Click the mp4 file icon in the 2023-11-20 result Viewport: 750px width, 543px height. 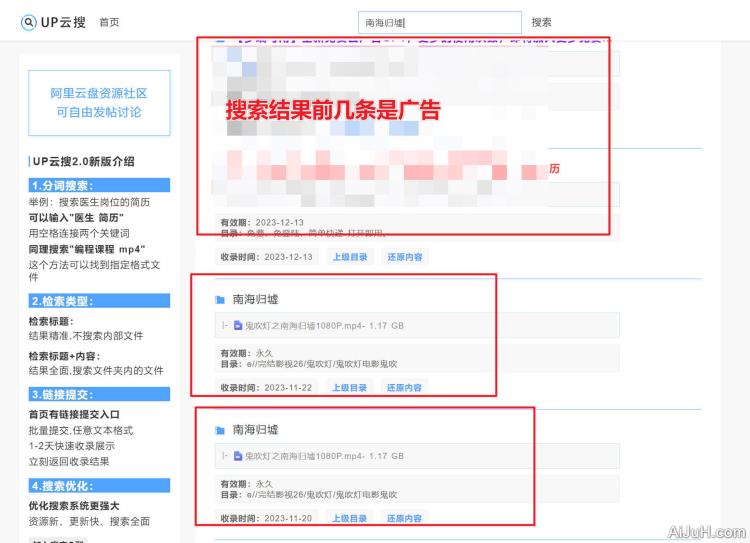[238, 456]
